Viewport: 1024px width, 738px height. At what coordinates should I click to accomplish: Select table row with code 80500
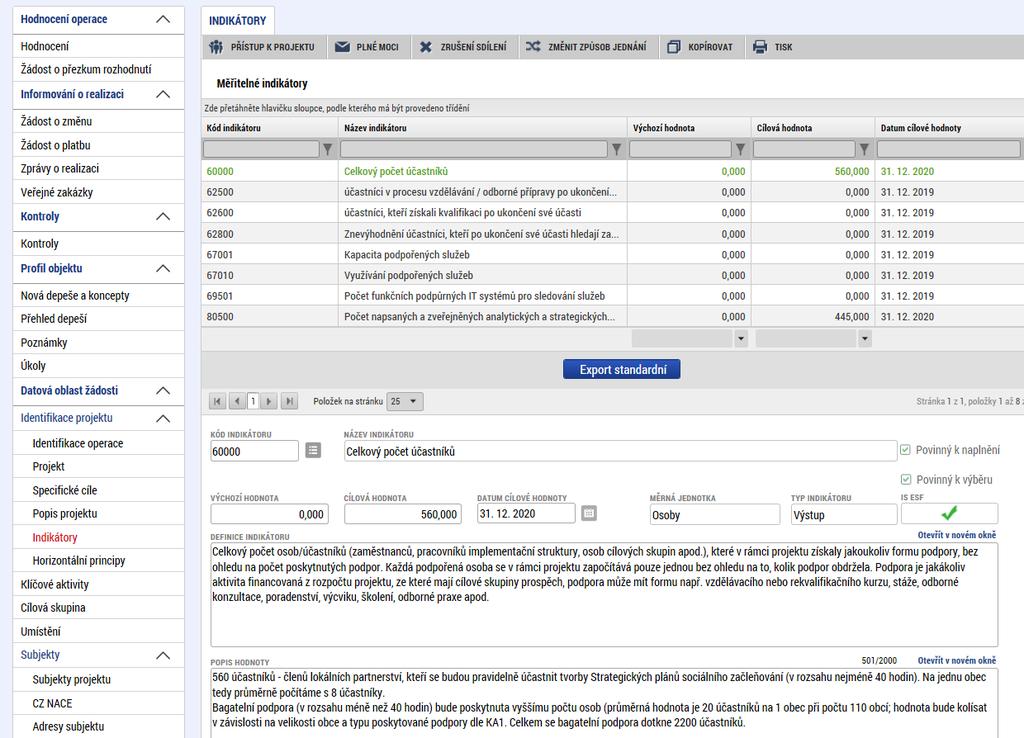(x=613, y=317)
